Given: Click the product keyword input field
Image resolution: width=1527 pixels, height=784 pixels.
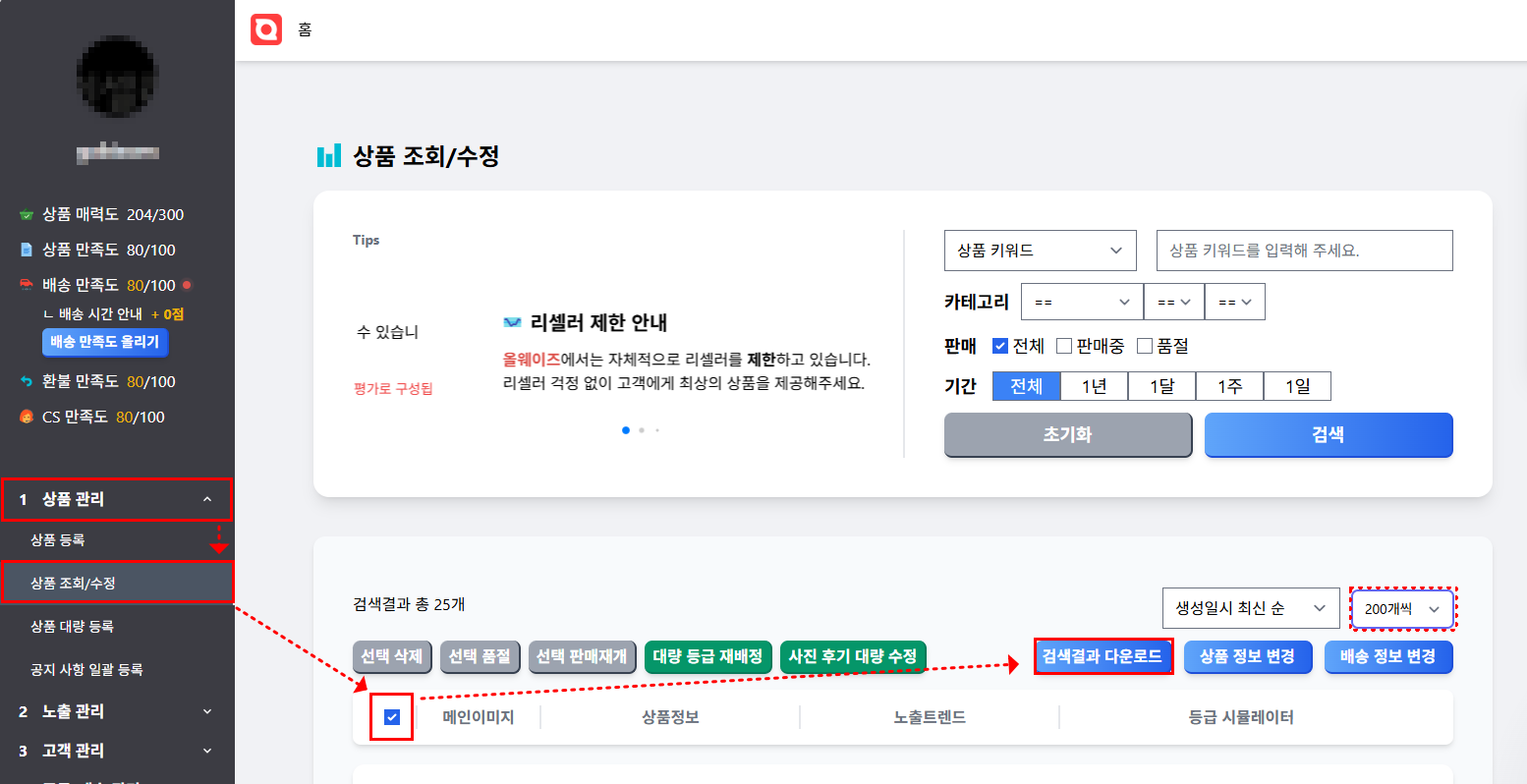Looking at the screenshot, I should point(1304,251).
